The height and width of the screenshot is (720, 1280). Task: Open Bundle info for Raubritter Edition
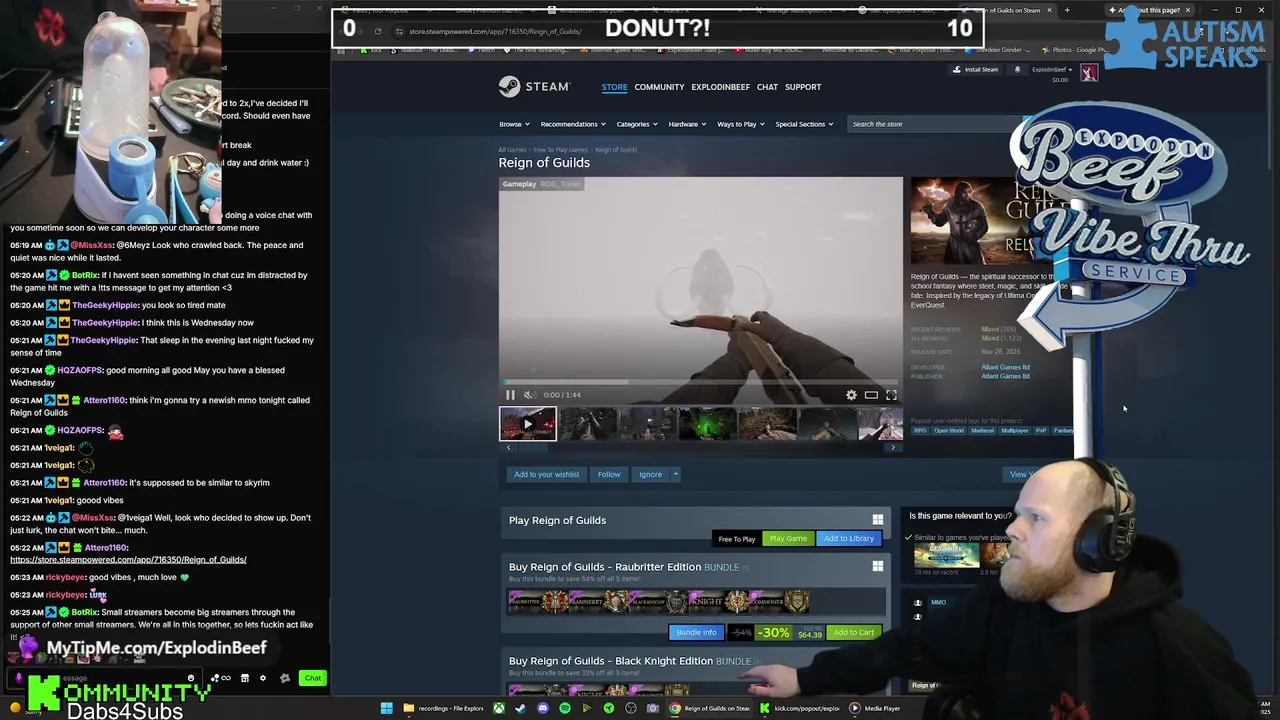click(696, 633)
